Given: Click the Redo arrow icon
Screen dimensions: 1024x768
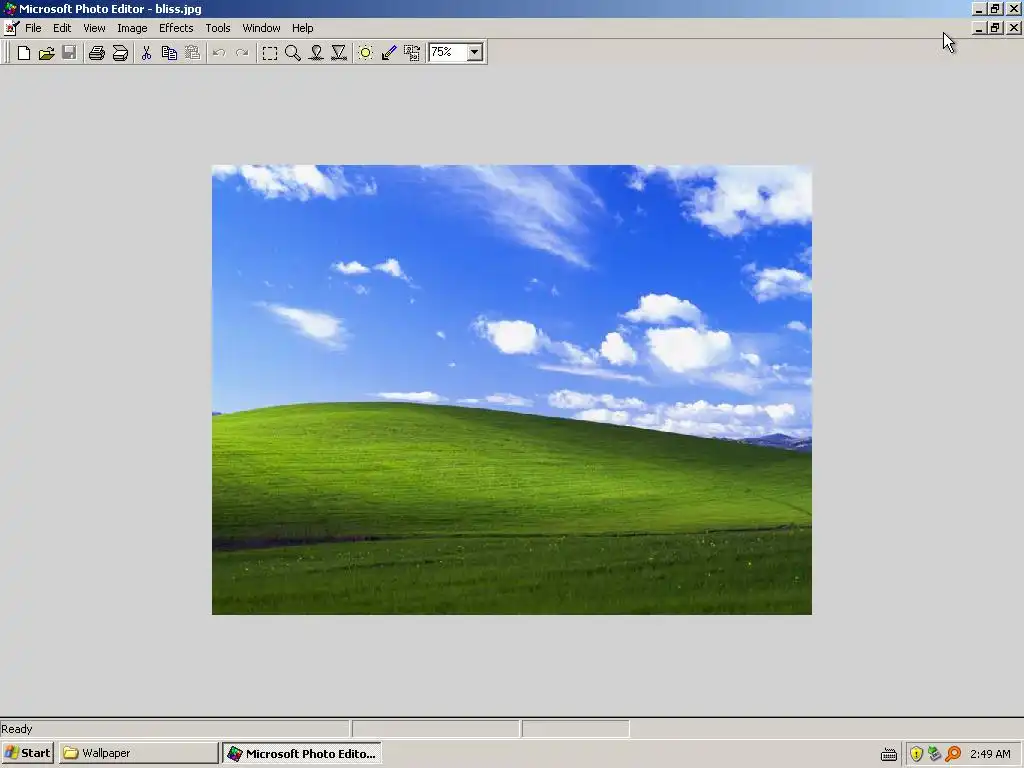Looking at the screenshot, I should pyautogui.click(x=242, y=53).
